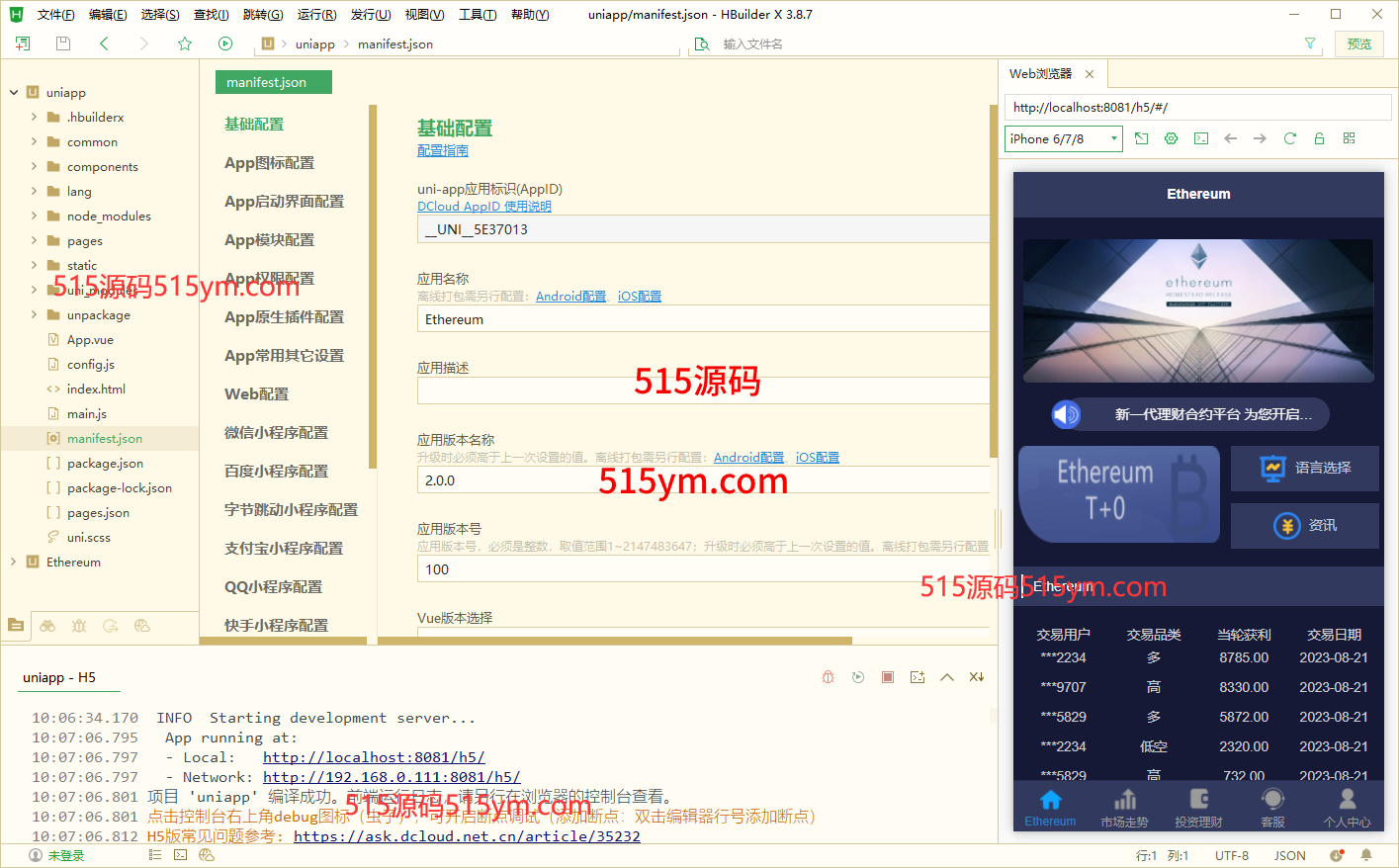Toggle the lock icon in browser toolbar
The image size is (1399, 868).
(x=1319, y=138)
